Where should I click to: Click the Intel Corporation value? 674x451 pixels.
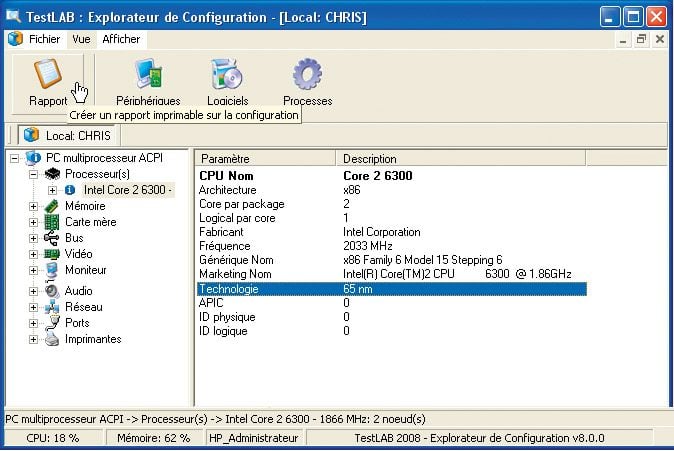(382, 232)
